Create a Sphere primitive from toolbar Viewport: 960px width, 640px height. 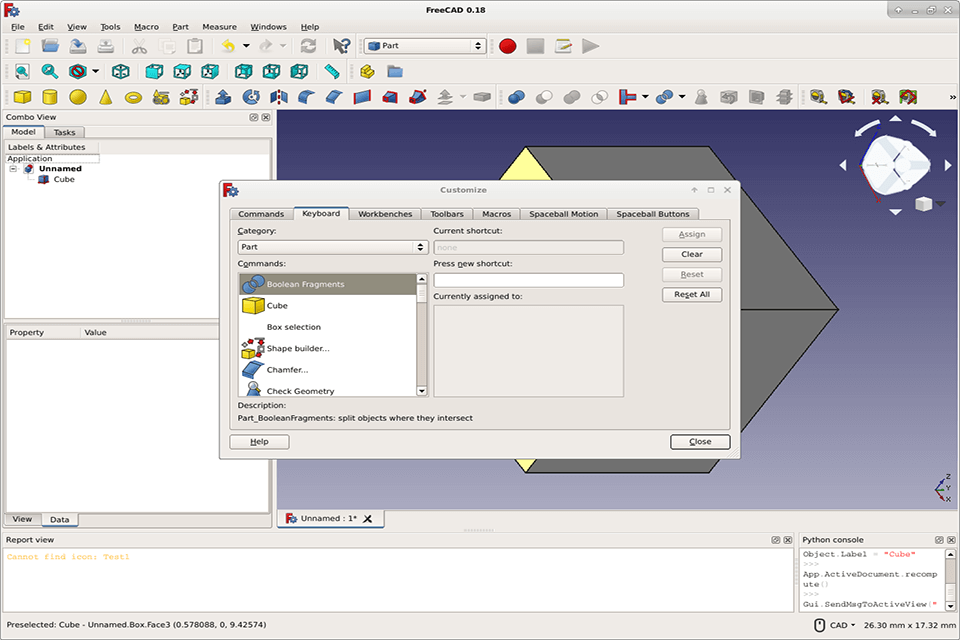tap(78, 97)
